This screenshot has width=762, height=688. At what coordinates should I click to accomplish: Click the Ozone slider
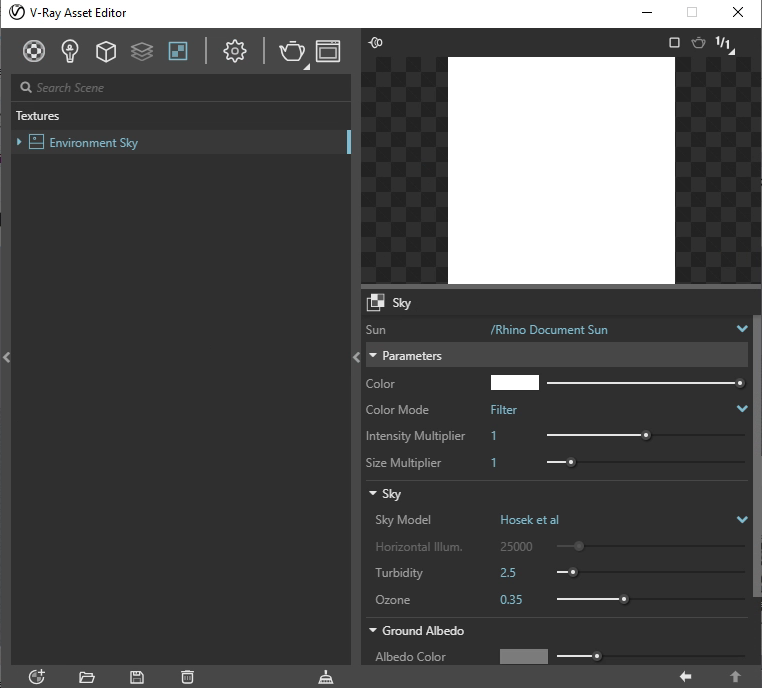pos(651,599)
